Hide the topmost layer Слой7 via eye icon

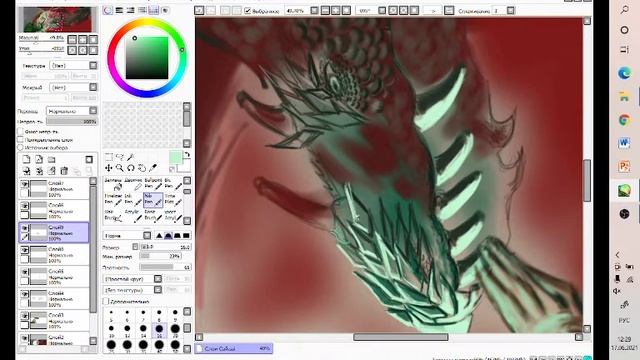(x=25, y=184)
